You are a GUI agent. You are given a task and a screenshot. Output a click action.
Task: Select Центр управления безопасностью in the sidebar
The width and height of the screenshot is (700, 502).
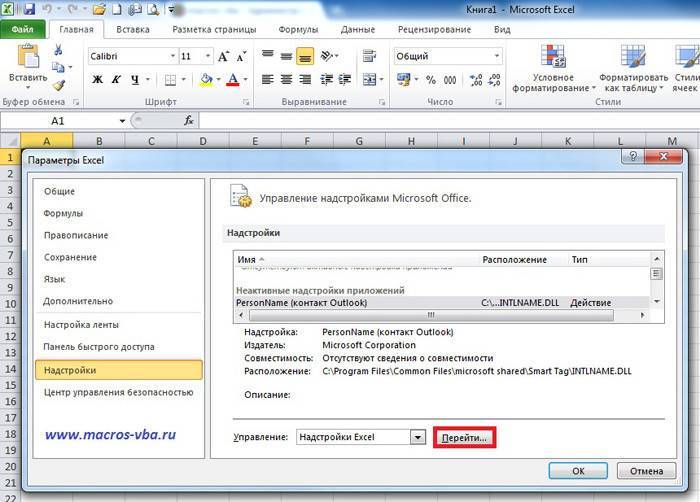(x=118, y=392)
